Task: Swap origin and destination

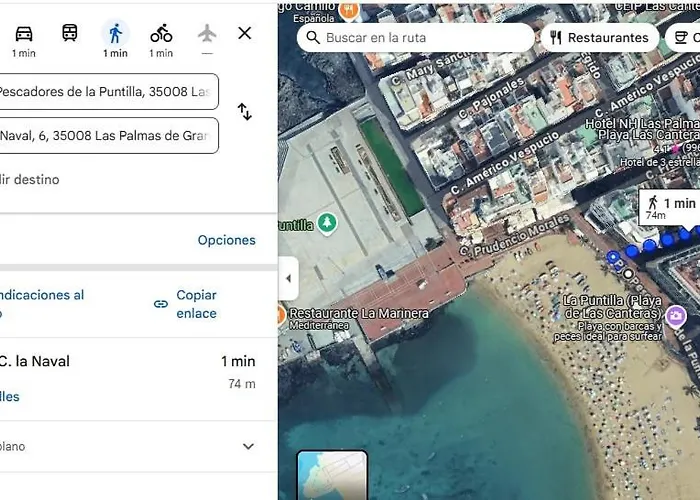Action: (244, 112)
